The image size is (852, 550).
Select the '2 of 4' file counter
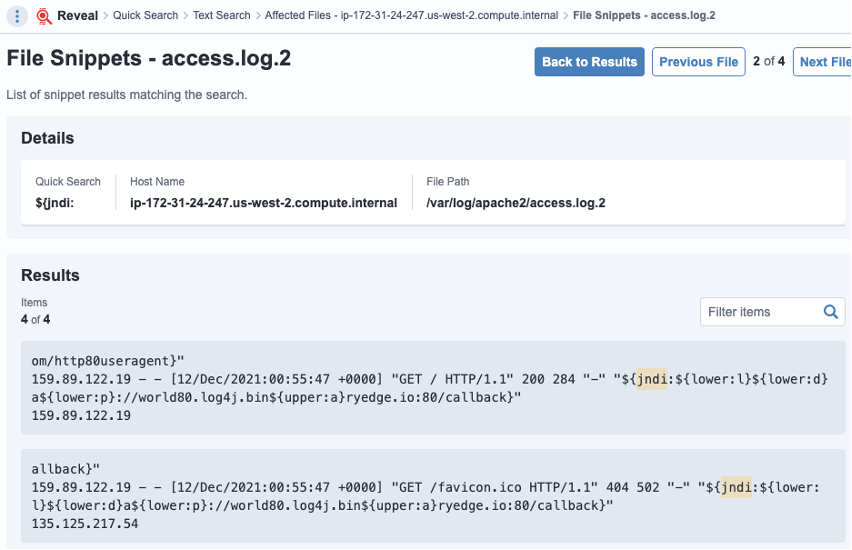click(x=769, y=61)
